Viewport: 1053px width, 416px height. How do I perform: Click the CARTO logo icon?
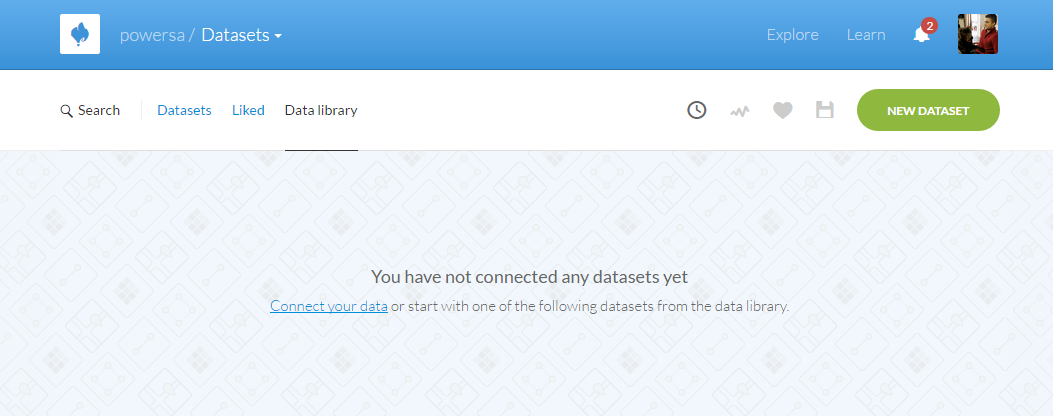[x=80, y=34]
